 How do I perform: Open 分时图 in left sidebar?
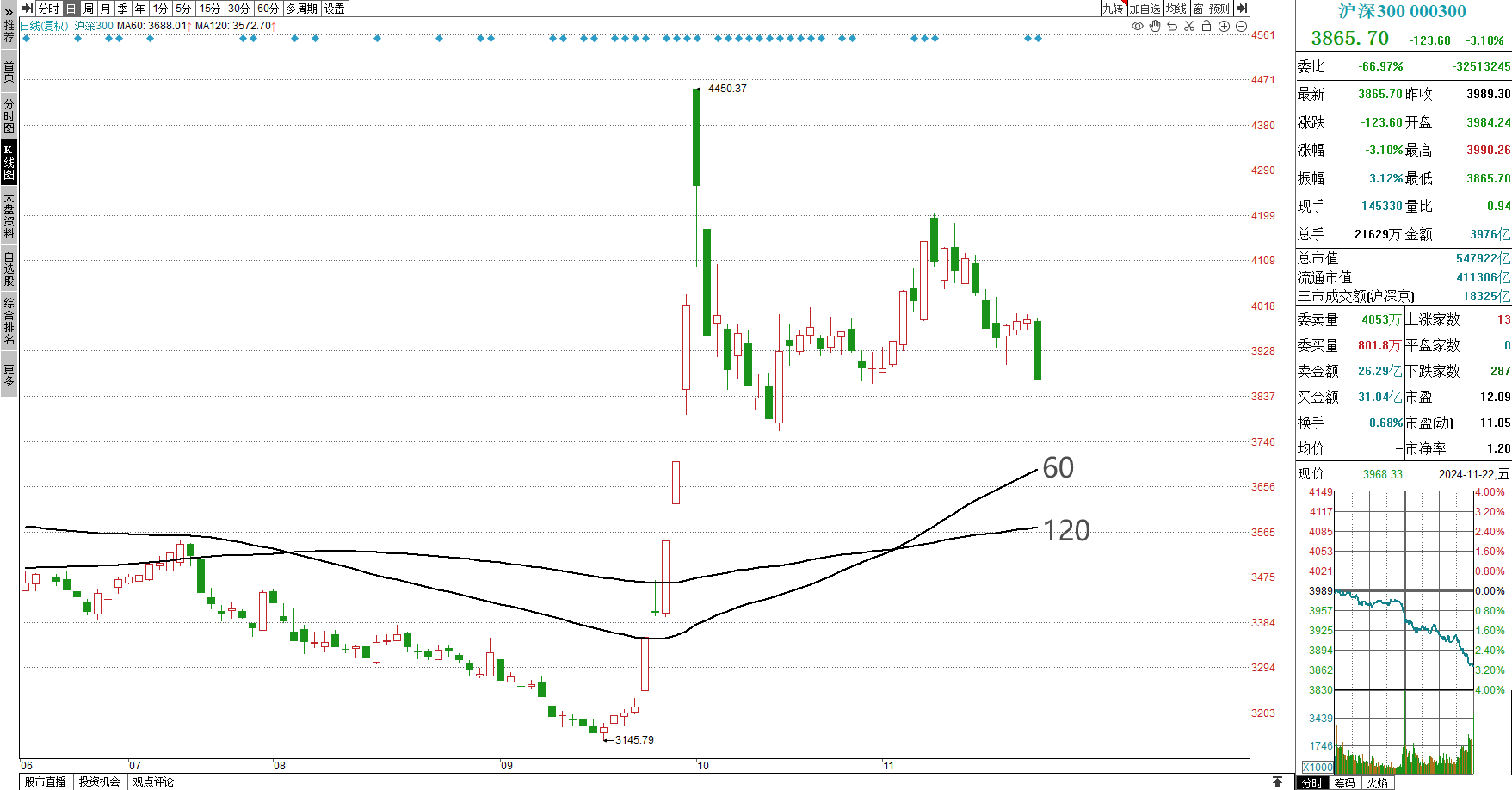point(9,115)
